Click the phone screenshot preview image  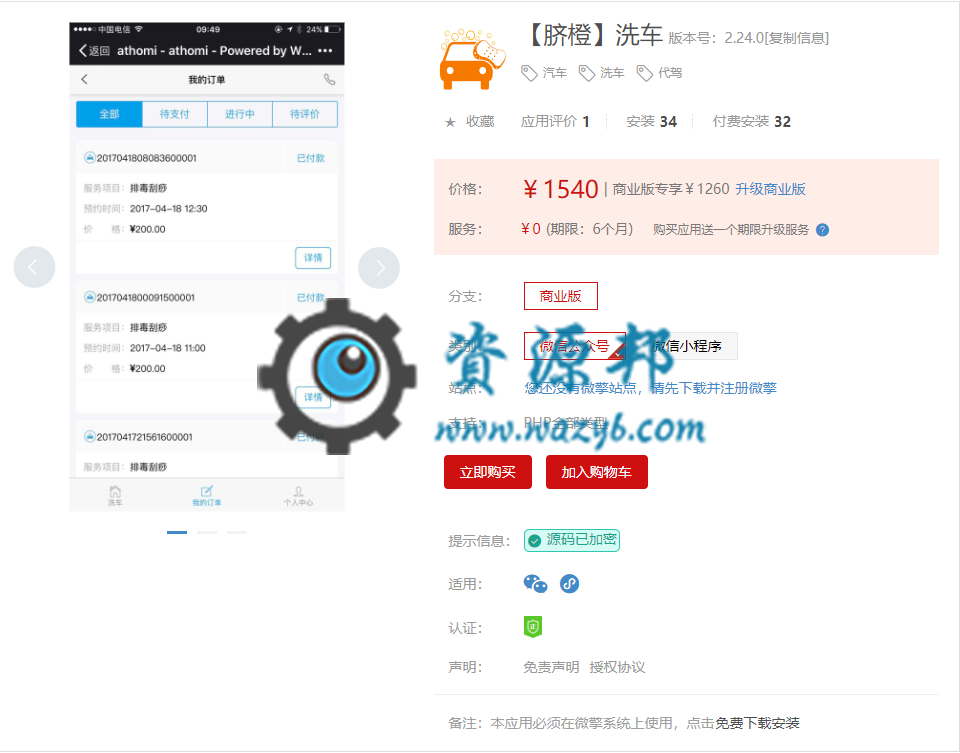coord(207,267)
